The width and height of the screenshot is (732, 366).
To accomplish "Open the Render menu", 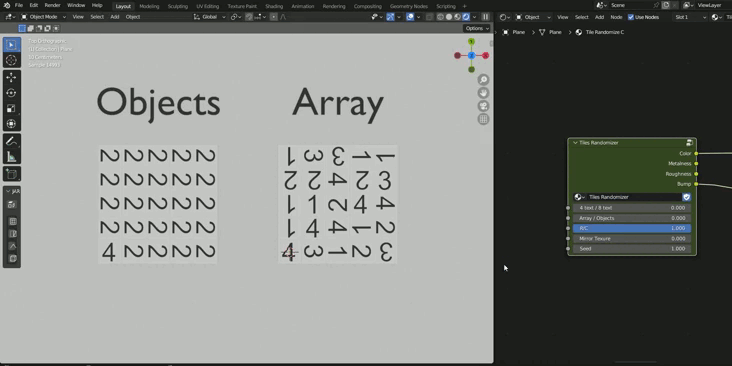I will pyautogui.click(x=52, y=6).
